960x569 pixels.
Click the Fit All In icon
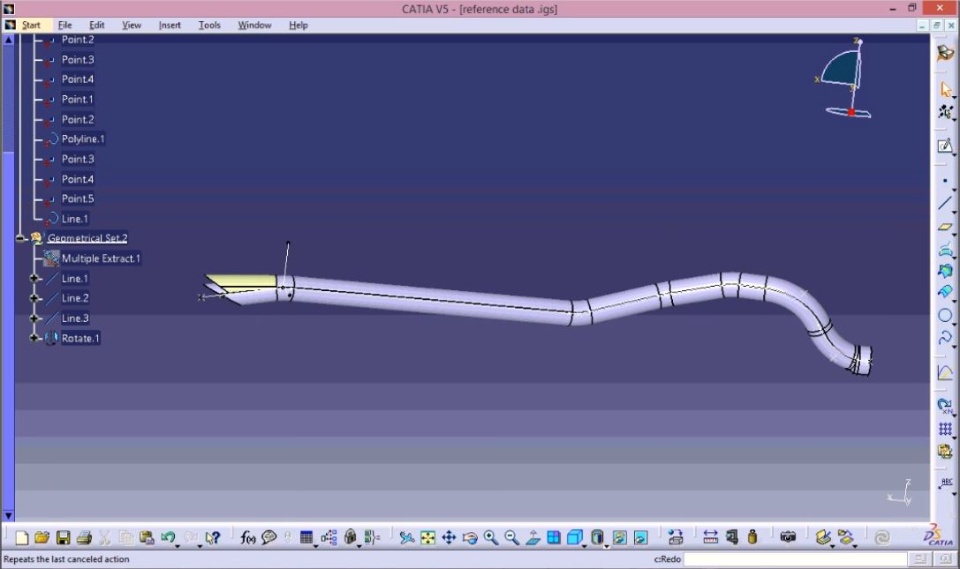pos(428,538)
